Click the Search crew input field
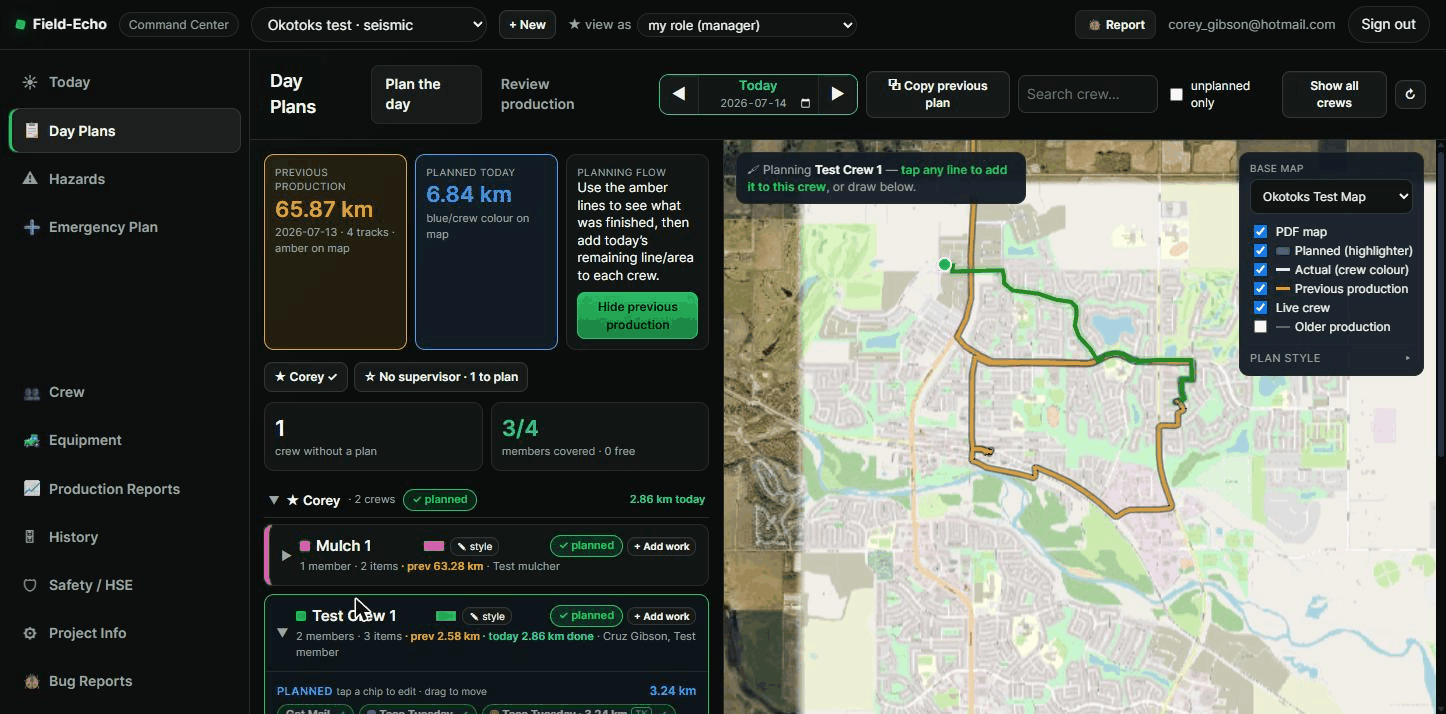 pos(1088,94)
